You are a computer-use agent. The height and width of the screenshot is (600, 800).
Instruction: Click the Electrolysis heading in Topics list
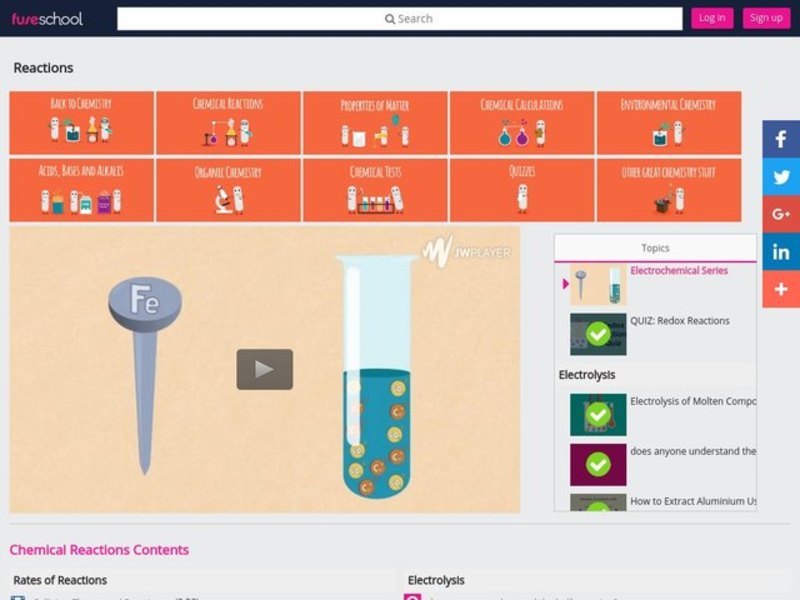click(x=587, y=374)
